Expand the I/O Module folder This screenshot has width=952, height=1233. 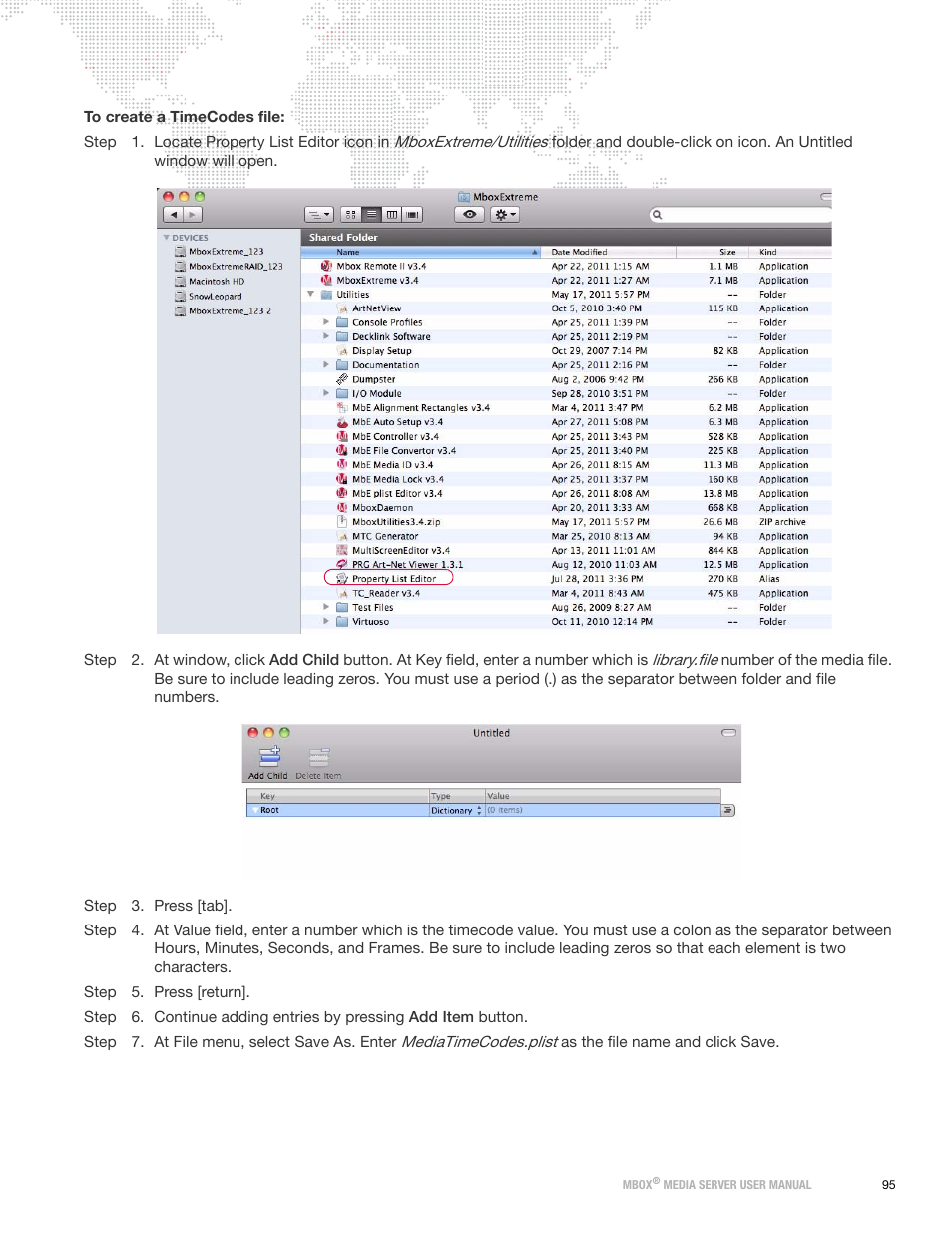click(x=326, y=394)
